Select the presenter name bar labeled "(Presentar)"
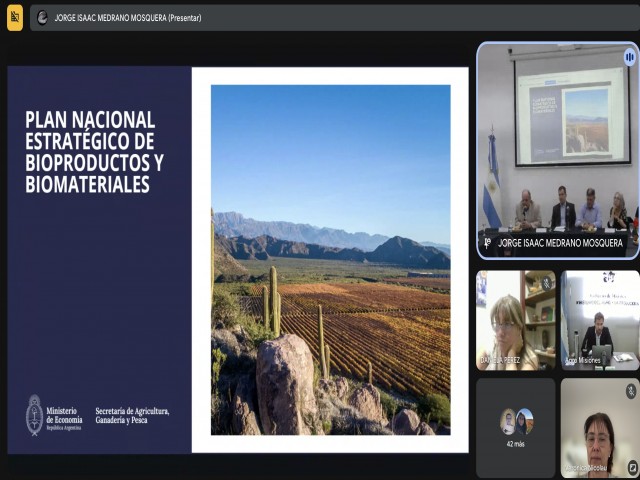Viewport: 640px width, 480px height. pyautogui.click(x=128, y=17)
